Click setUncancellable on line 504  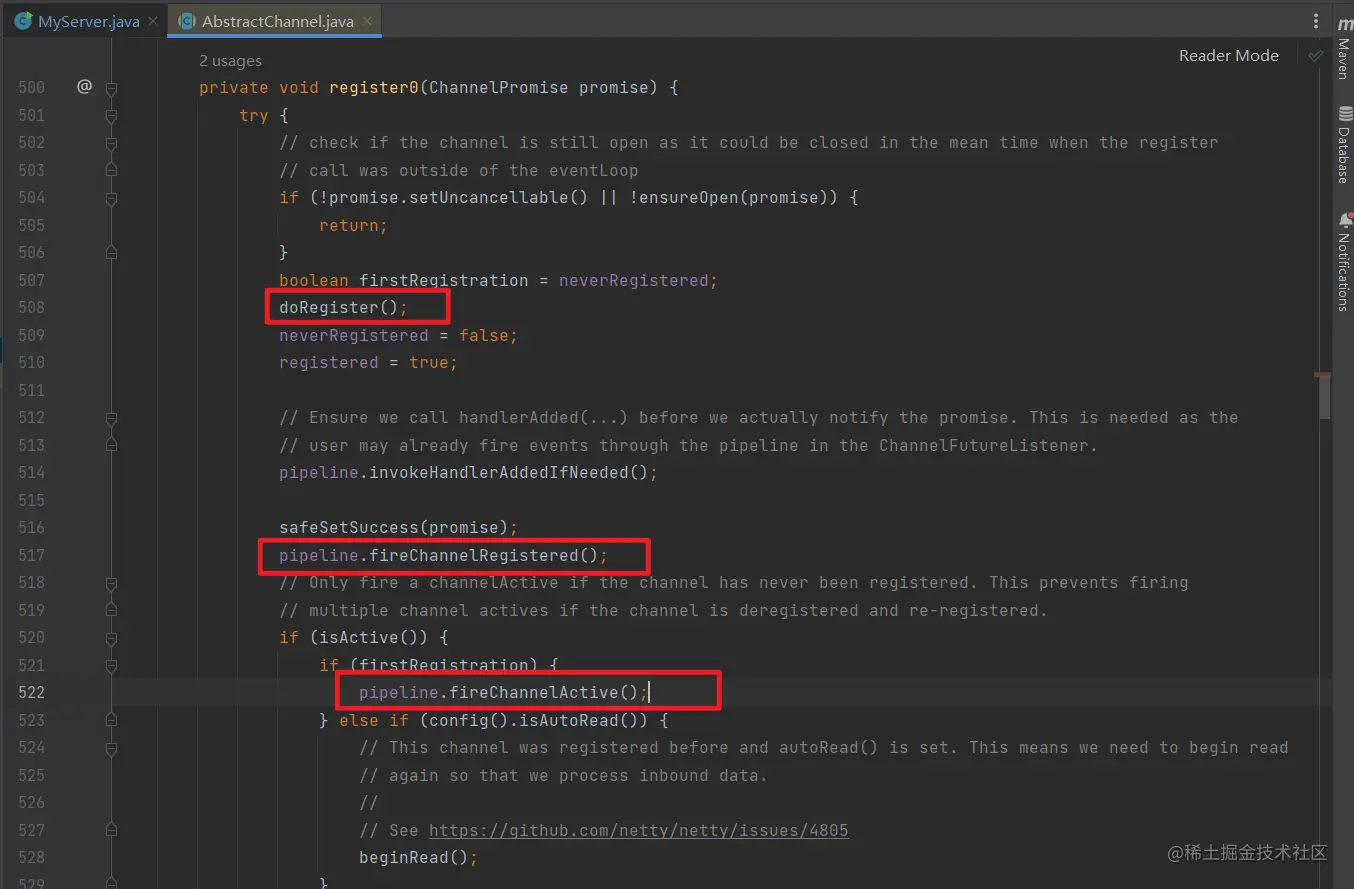489,198
